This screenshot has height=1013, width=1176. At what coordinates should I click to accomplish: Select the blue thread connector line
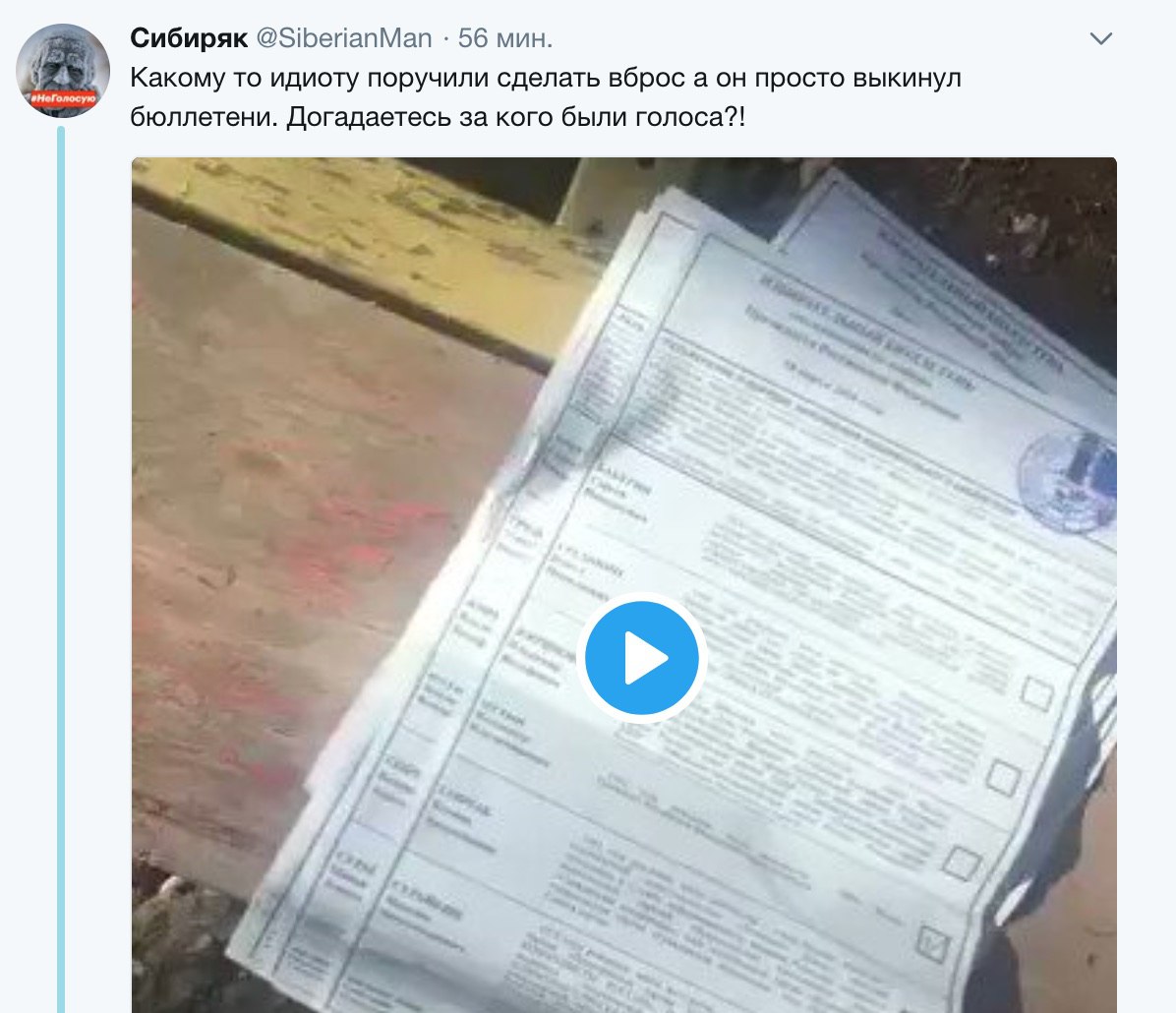click(x=62, y=570)
